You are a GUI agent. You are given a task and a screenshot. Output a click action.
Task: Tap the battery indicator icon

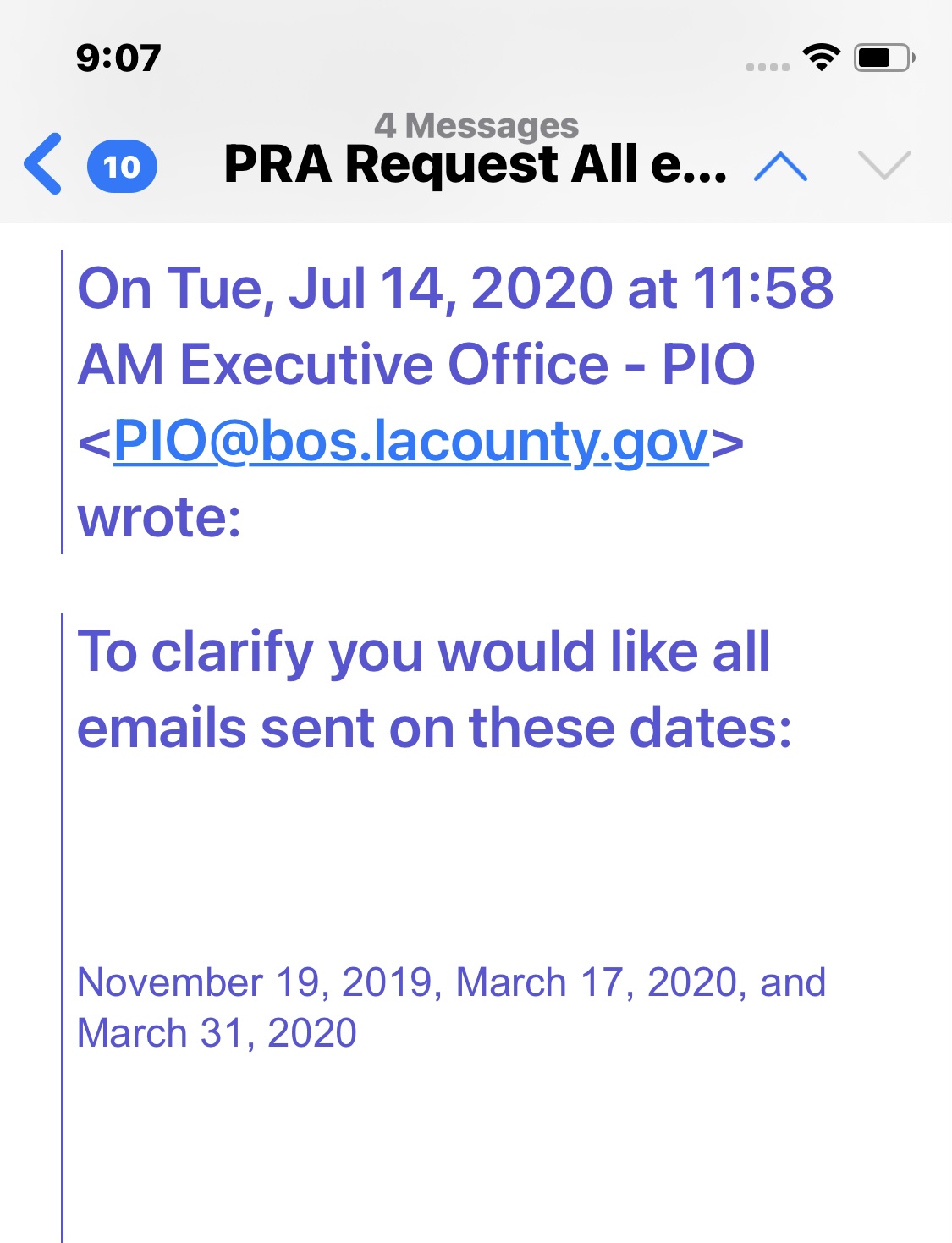coord(884,58)
